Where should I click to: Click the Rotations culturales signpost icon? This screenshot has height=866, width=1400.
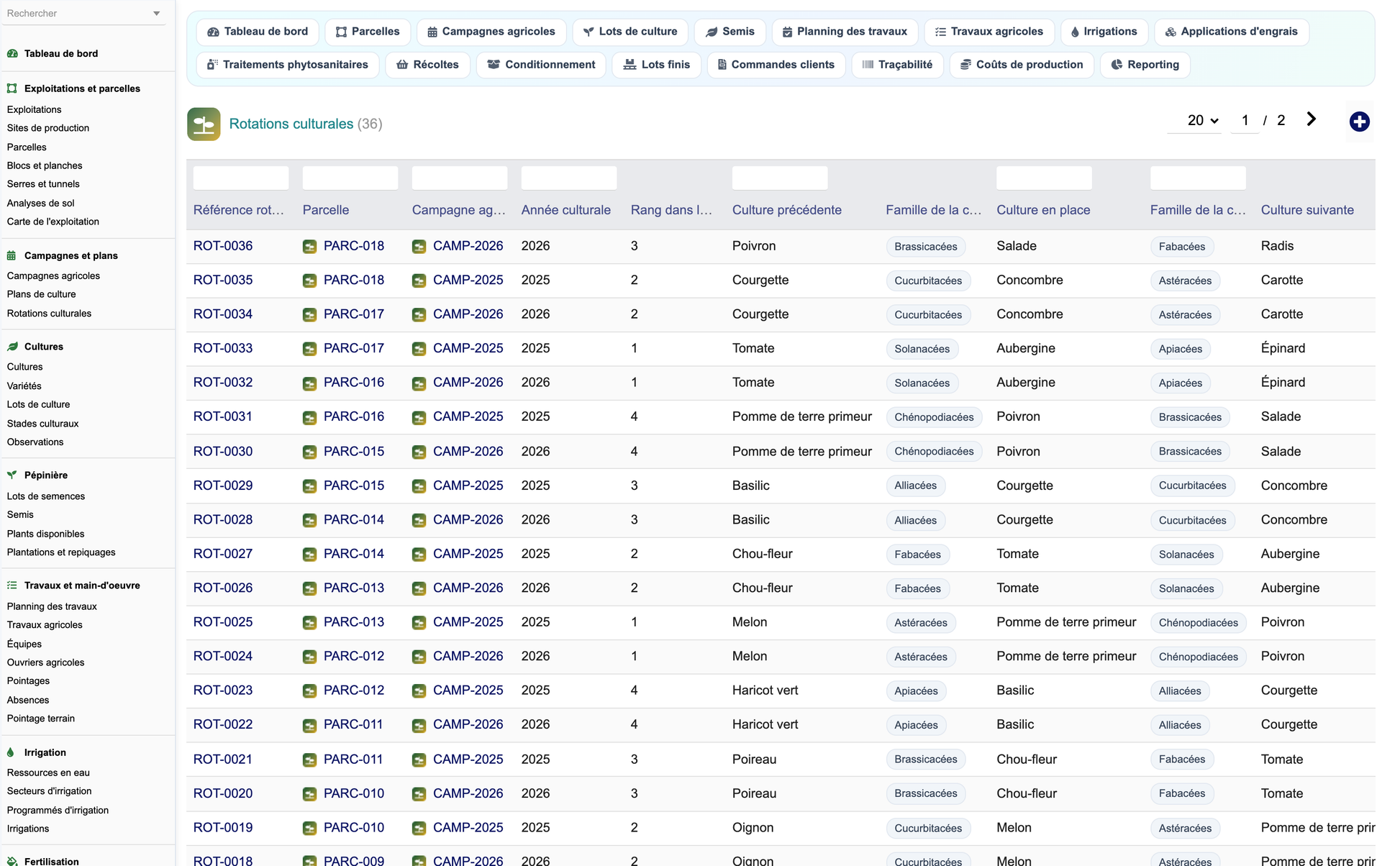click(x=204, y=124)
